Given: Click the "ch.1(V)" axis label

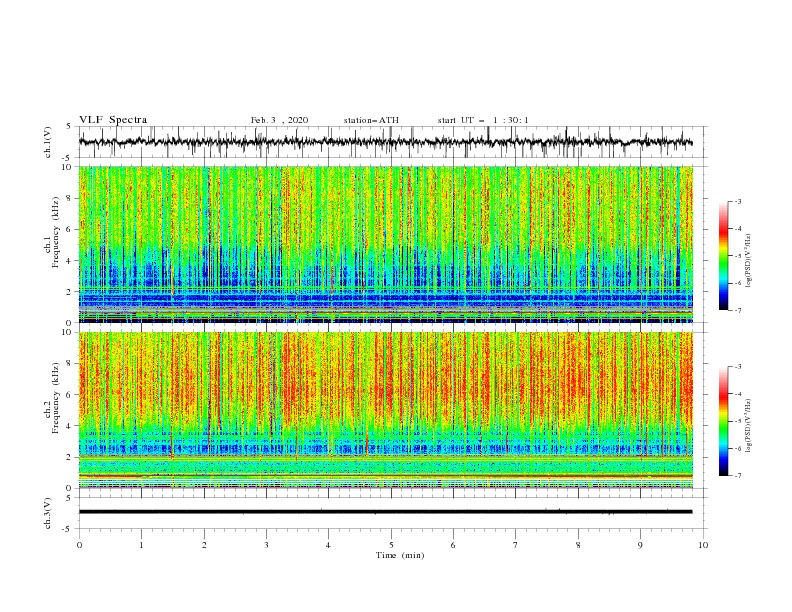Looking at the screenshot, I should (48, 142).
